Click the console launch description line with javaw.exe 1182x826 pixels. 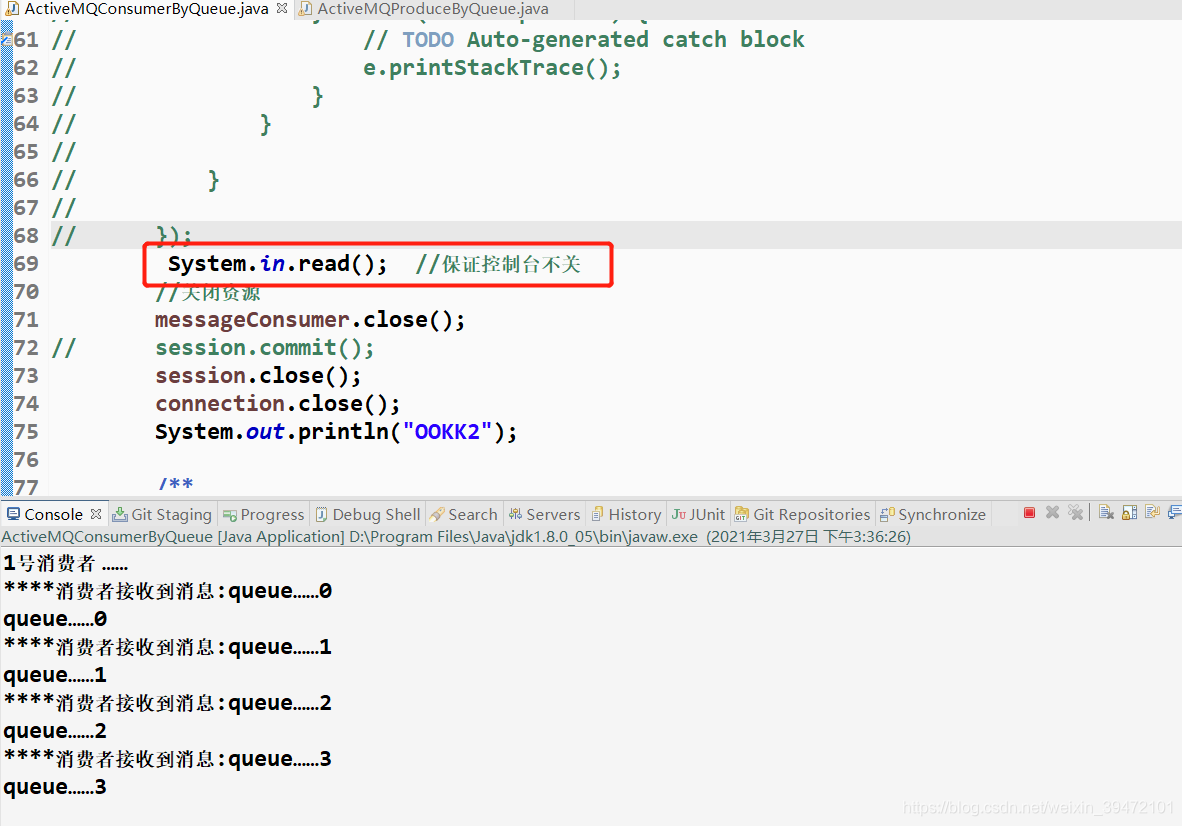pos(456,537)
